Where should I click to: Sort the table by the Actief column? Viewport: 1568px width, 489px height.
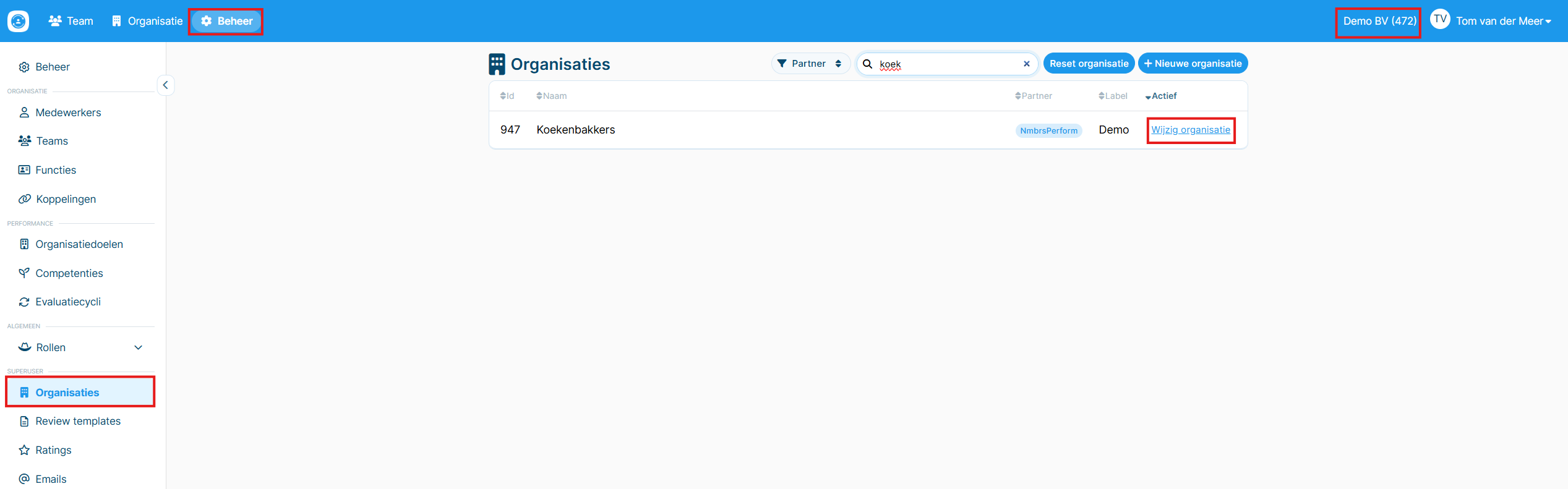tap(1161, 96)
